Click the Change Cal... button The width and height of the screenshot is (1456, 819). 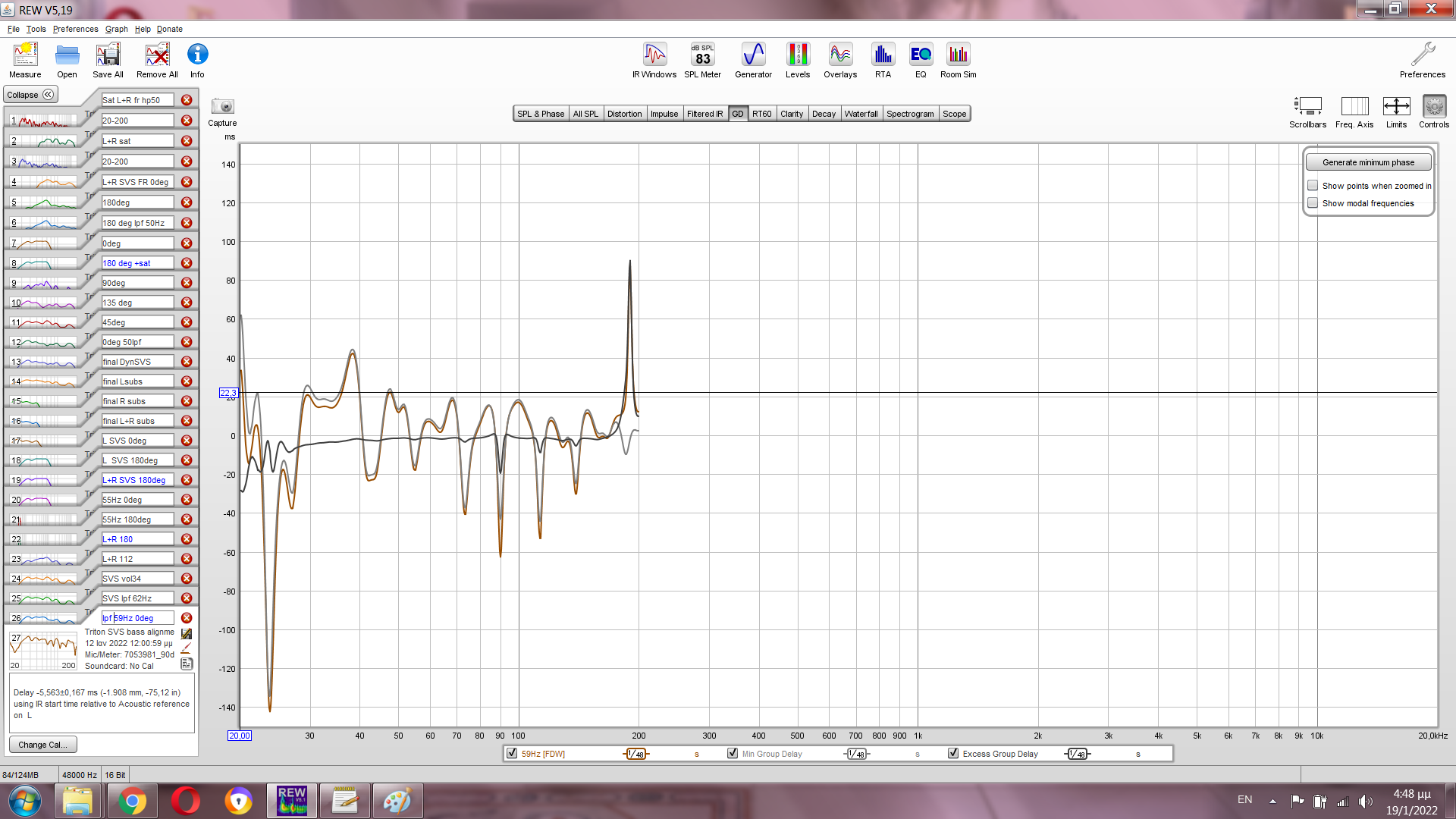coord(42,745)
